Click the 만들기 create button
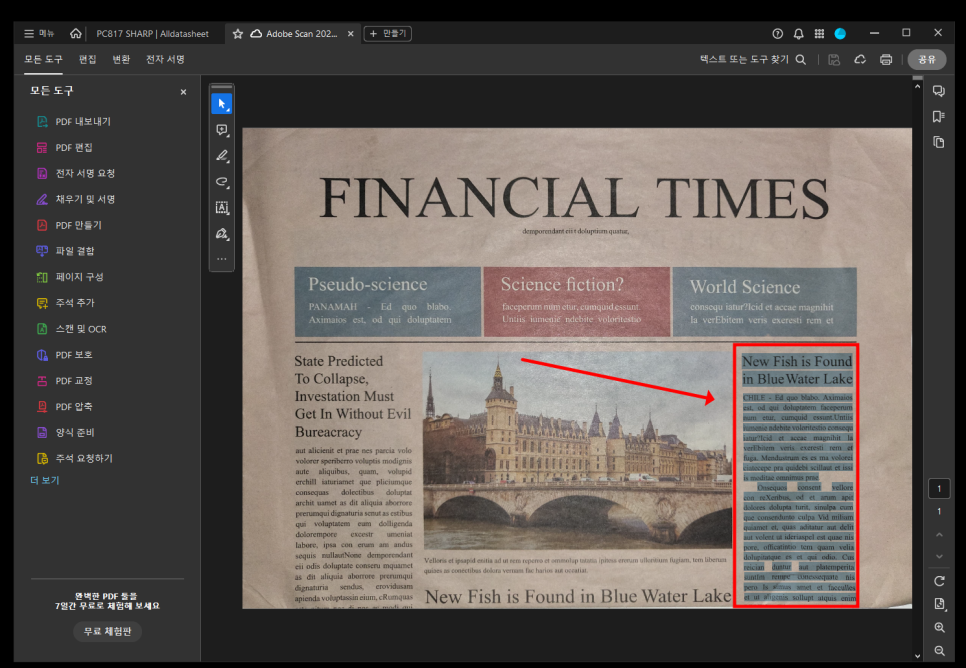Image resolution: width=966 pixels, height=668 pixels. [388, 33]
